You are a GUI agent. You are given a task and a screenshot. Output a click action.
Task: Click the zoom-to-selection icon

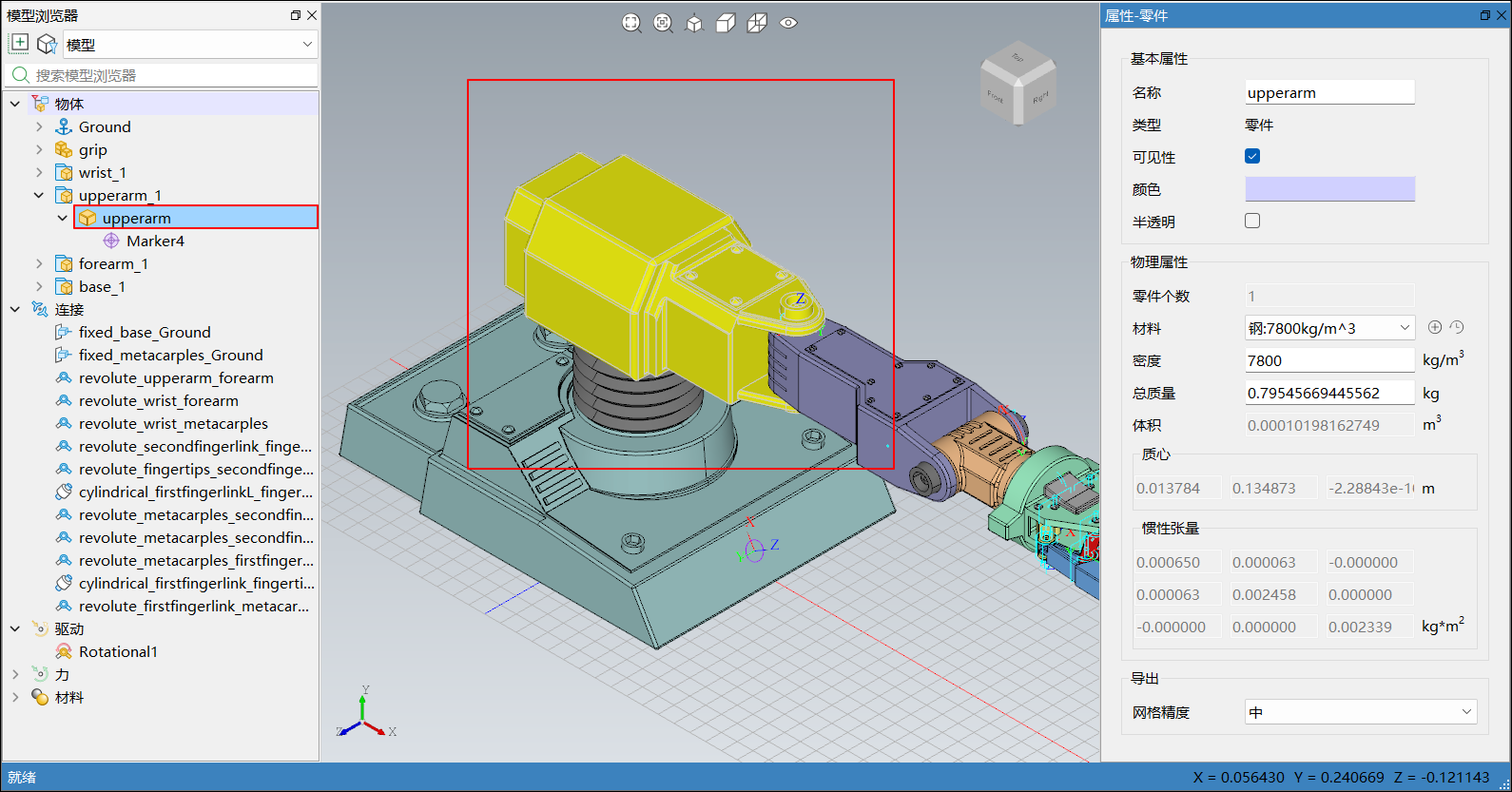click(663, 23)
